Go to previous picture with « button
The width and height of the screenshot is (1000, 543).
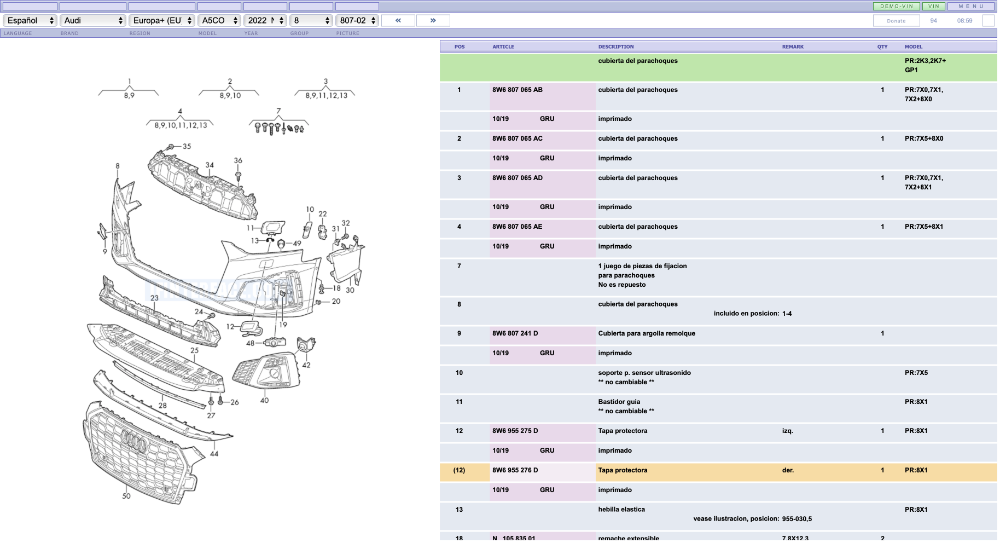(398, 20)
